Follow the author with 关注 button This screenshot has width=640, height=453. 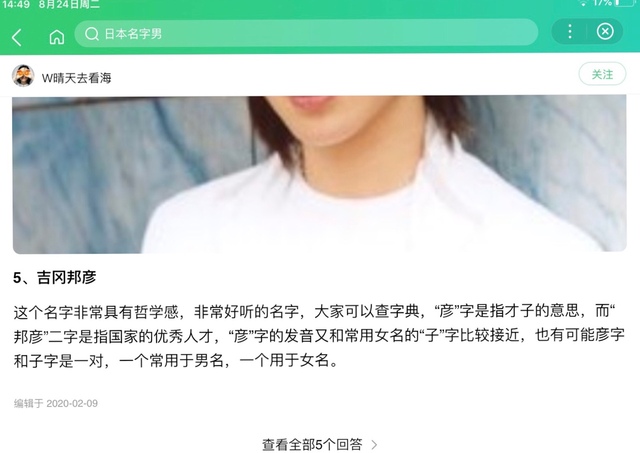point(602,74)
